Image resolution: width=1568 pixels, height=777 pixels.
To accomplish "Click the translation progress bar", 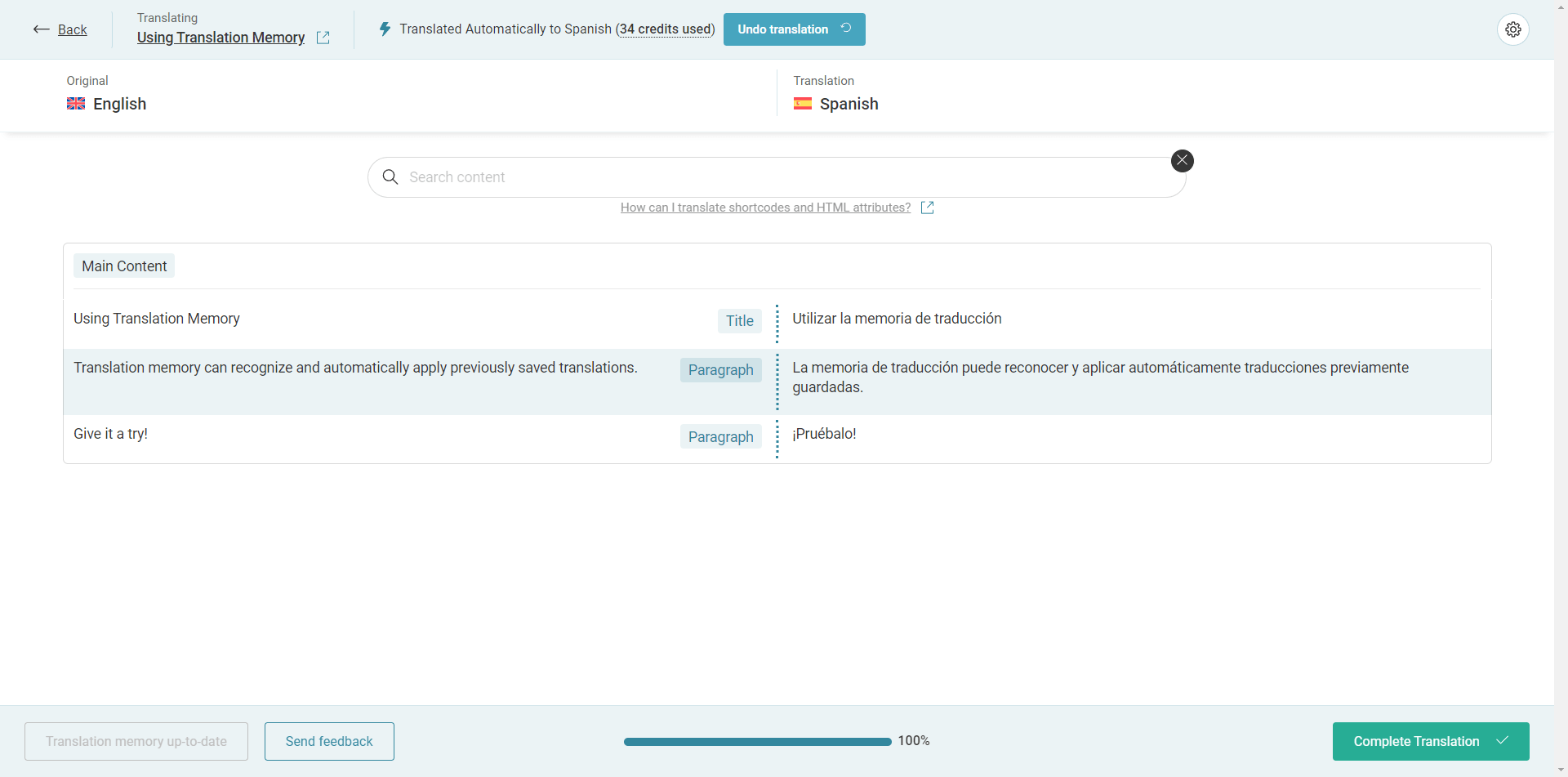I will tap(757, 742).
